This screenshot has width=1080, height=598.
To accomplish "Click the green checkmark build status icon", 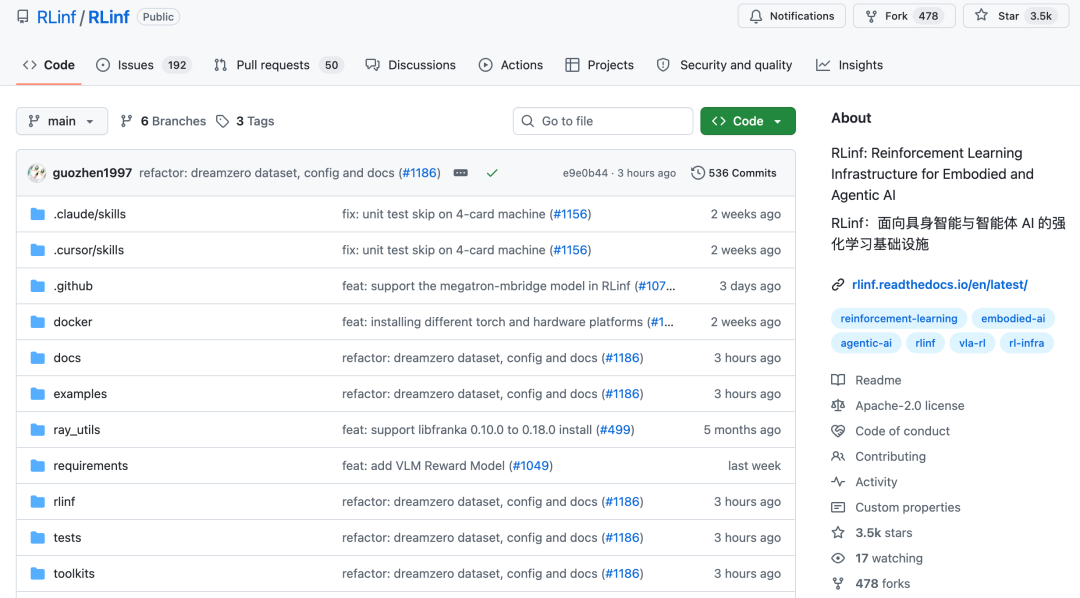I will coord(492,173).
